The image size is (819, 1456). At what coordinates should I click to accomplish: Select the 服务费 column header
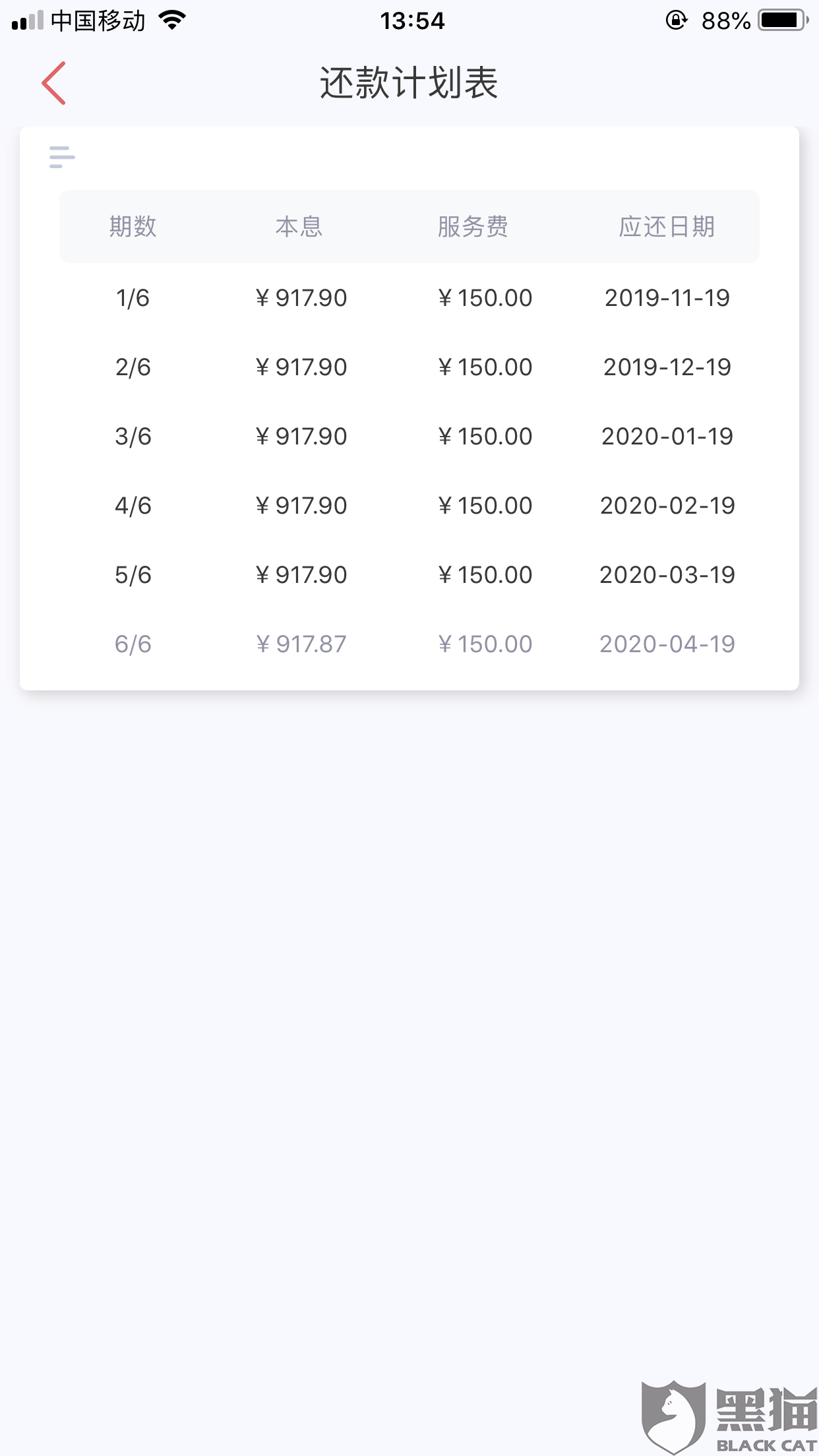(473, 227)
